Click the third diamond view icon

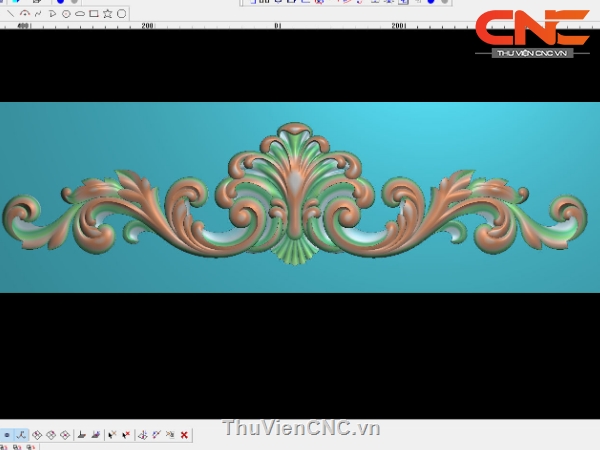pos(65,435)
